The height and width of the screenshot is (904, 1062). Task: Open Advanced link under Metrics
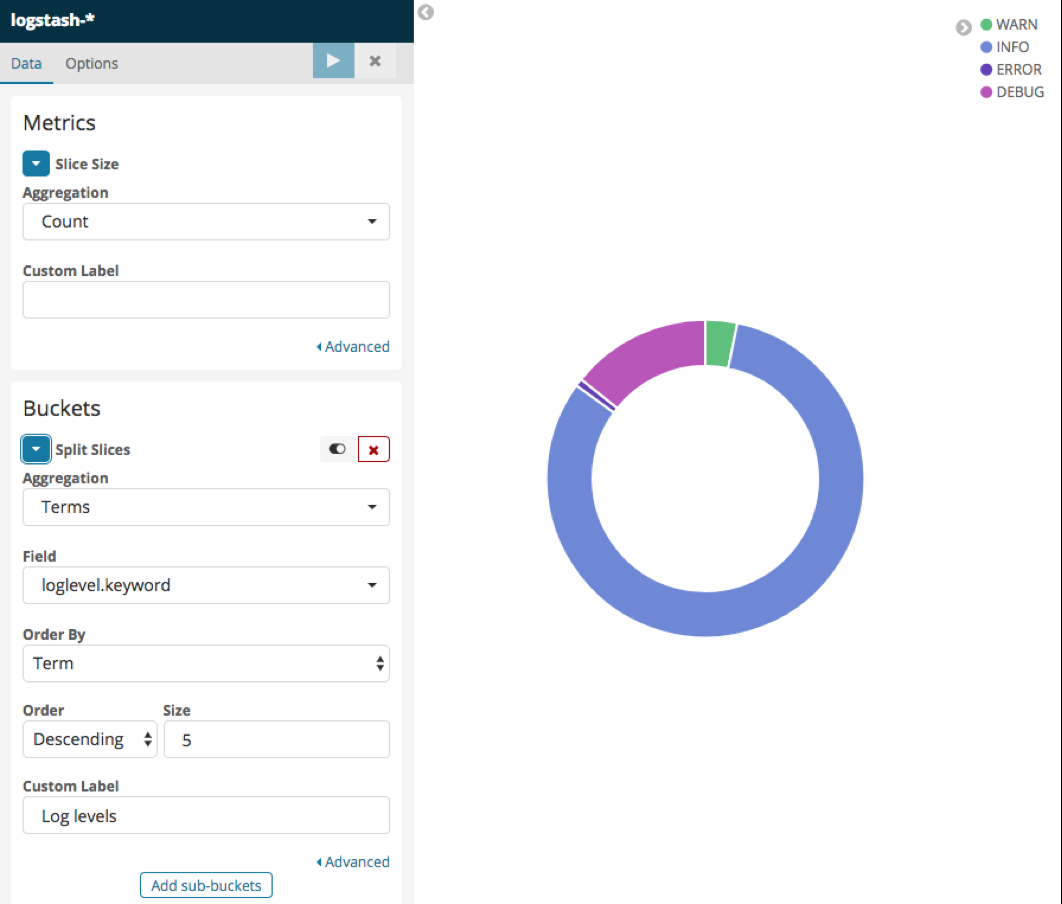point(353,347)
